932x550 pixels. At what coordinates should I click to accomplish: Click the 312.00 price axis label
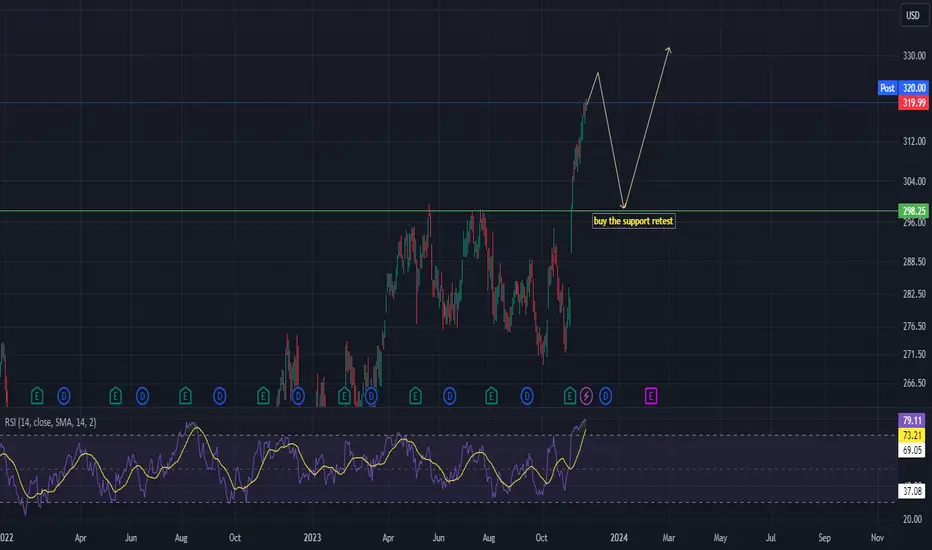click(x=914, y=142)
